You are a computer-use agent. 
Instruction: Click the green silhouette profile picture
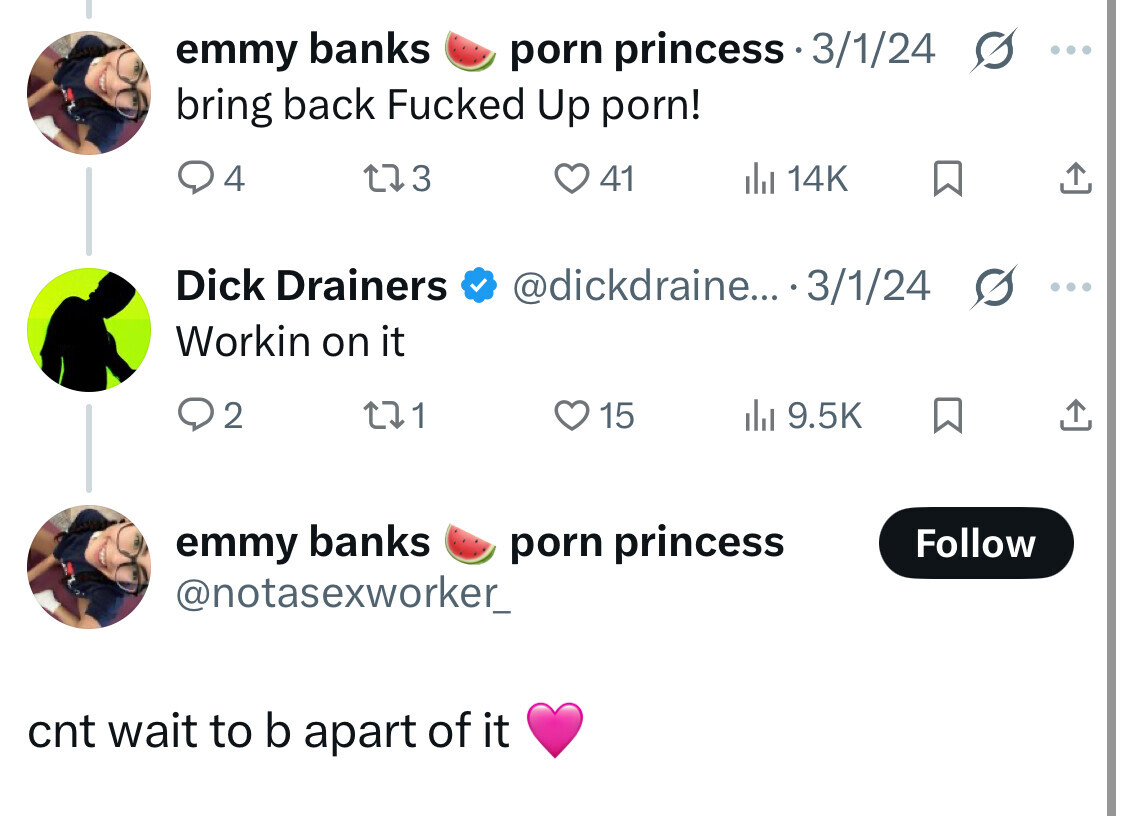pos(88,330)
